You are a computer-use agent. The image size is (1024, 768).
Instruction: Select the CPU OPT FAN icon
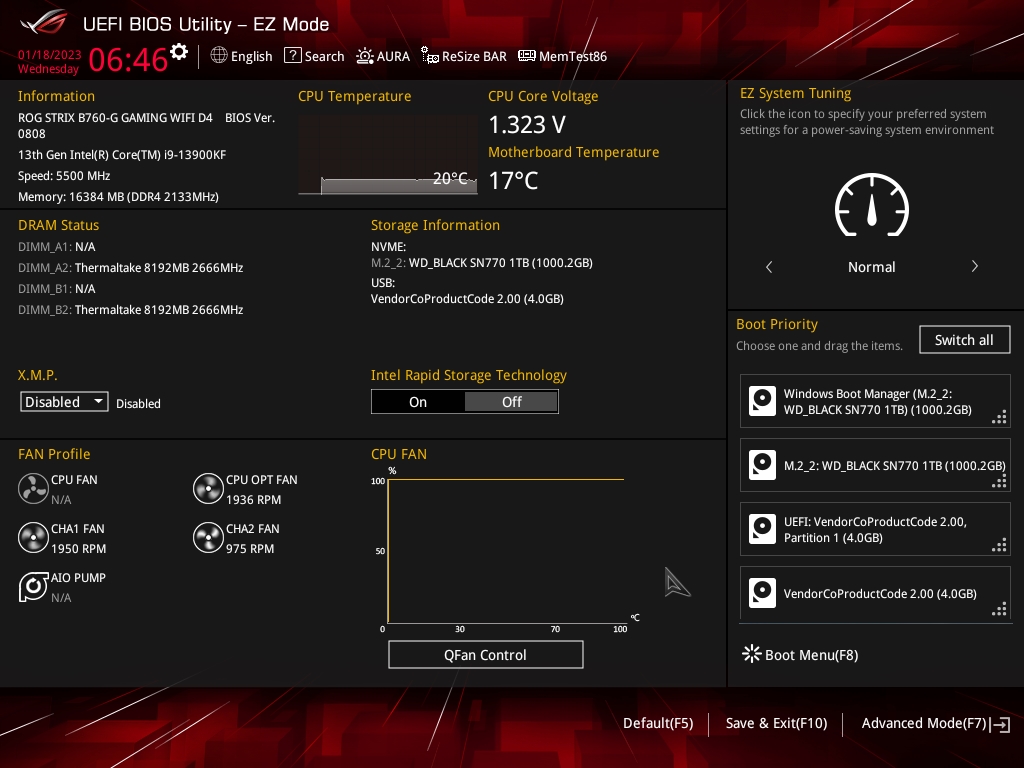click(x=208, y=488)
